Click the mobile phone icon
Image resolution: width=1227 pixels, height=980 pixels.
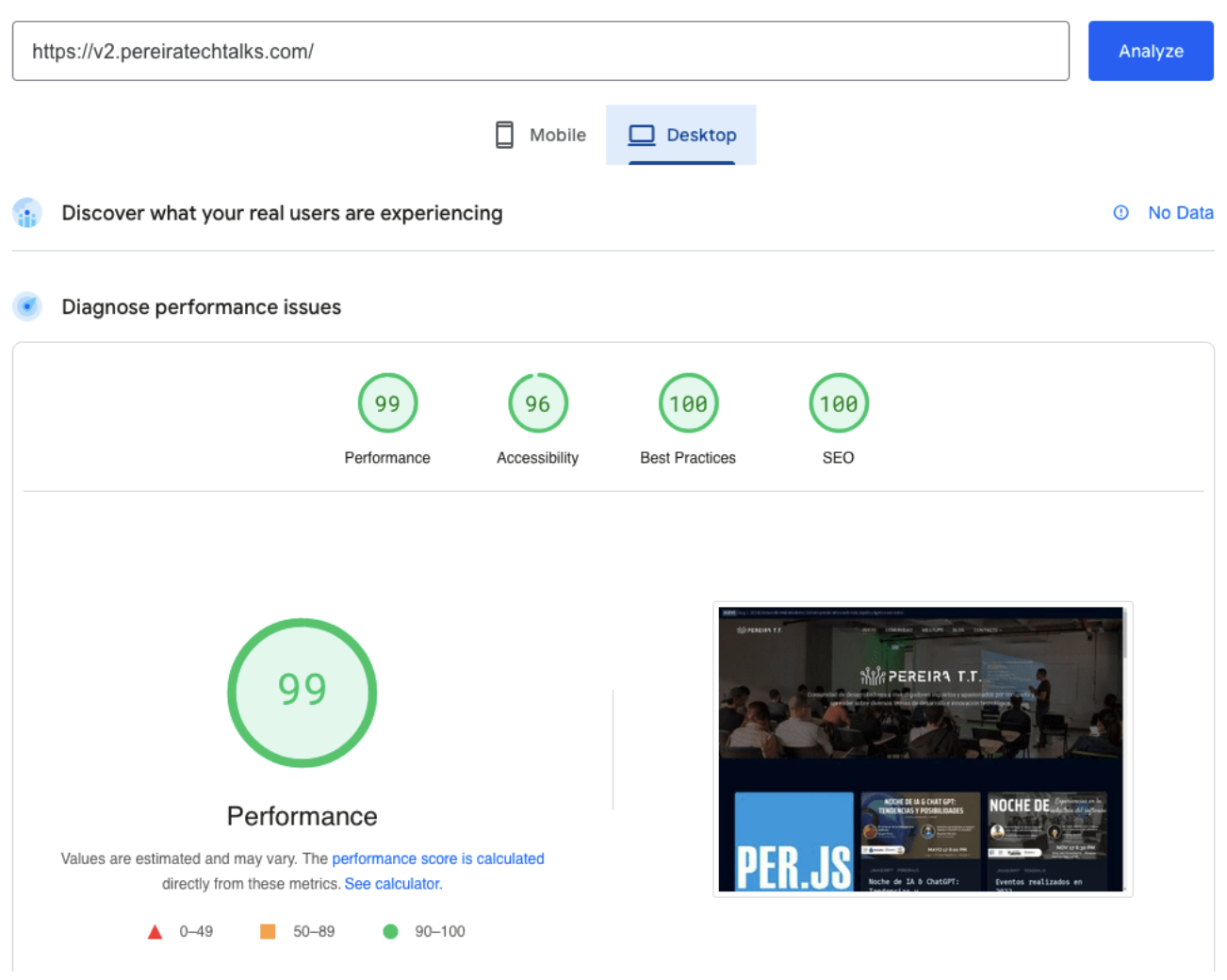click(x=505, y=135)
